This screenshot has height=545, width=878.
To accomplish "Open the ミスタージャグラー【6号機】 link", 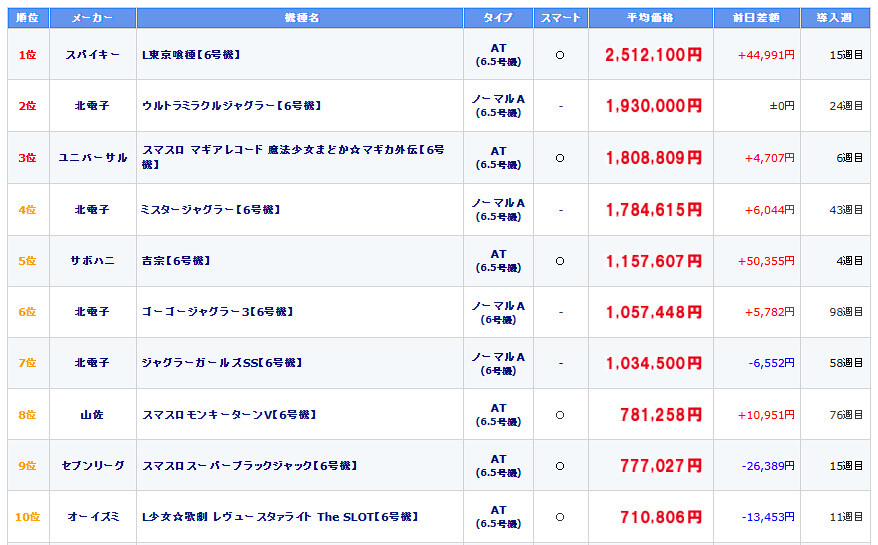I will [x=211, y=209].
